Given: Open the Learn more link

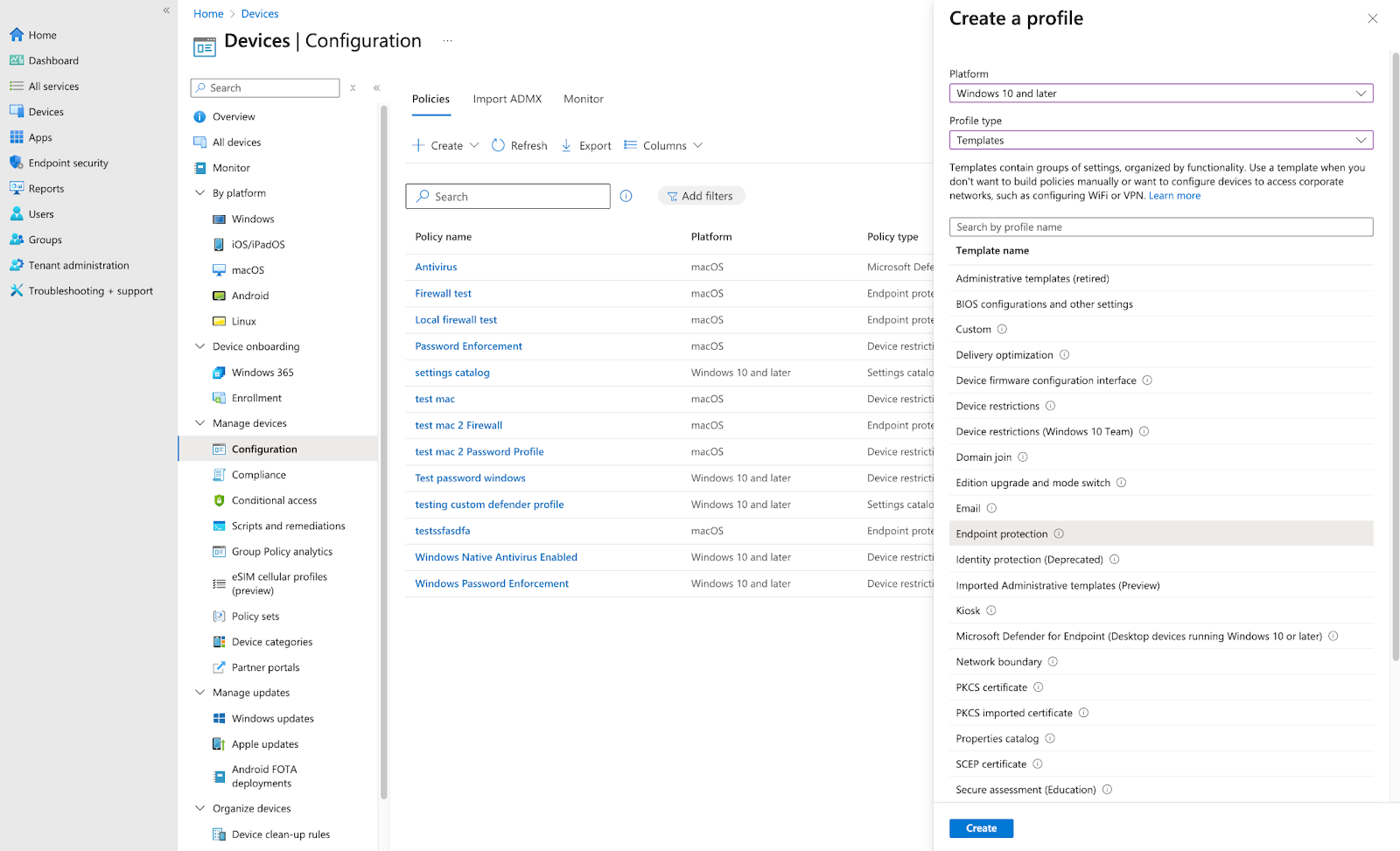Looking at the screenshot, I should [1174, 196].
